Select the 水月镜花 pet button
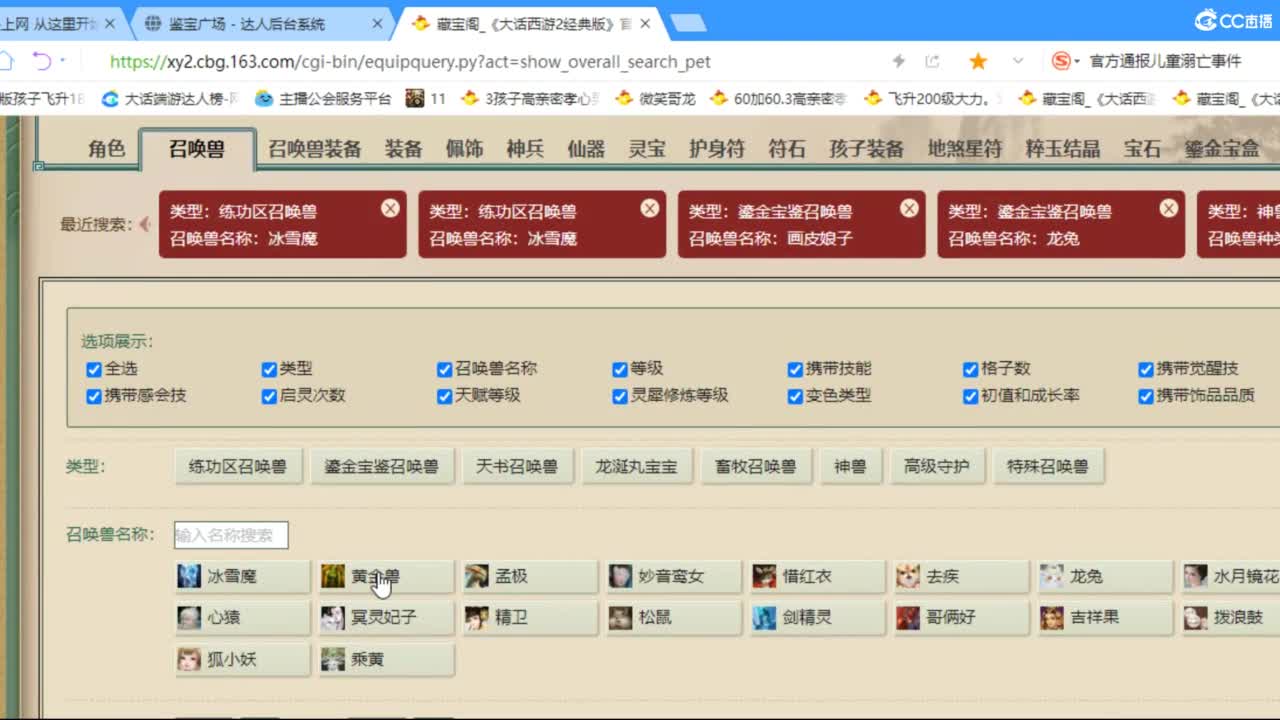 point(1231,576)
